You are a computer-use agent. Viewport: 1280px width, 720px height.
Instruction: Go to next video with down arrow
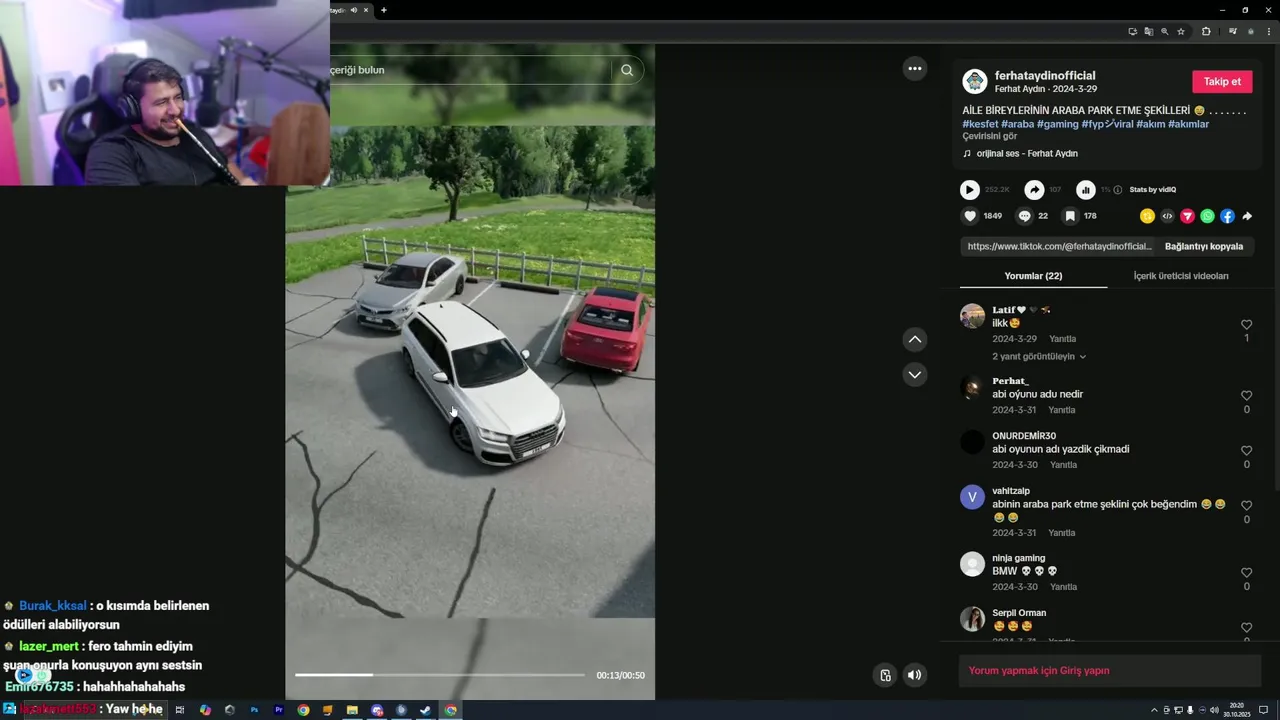(914, 375)
